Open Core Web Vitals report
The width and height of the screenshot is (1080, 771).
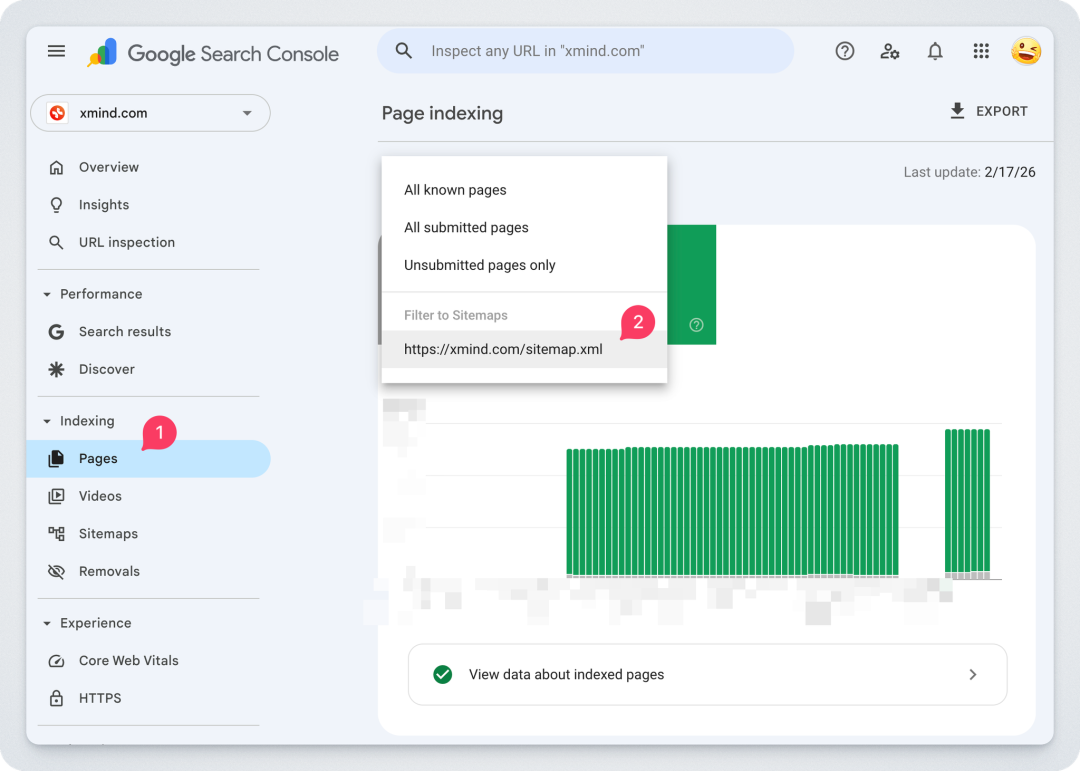pyautogui.click(x=149, y=661)
